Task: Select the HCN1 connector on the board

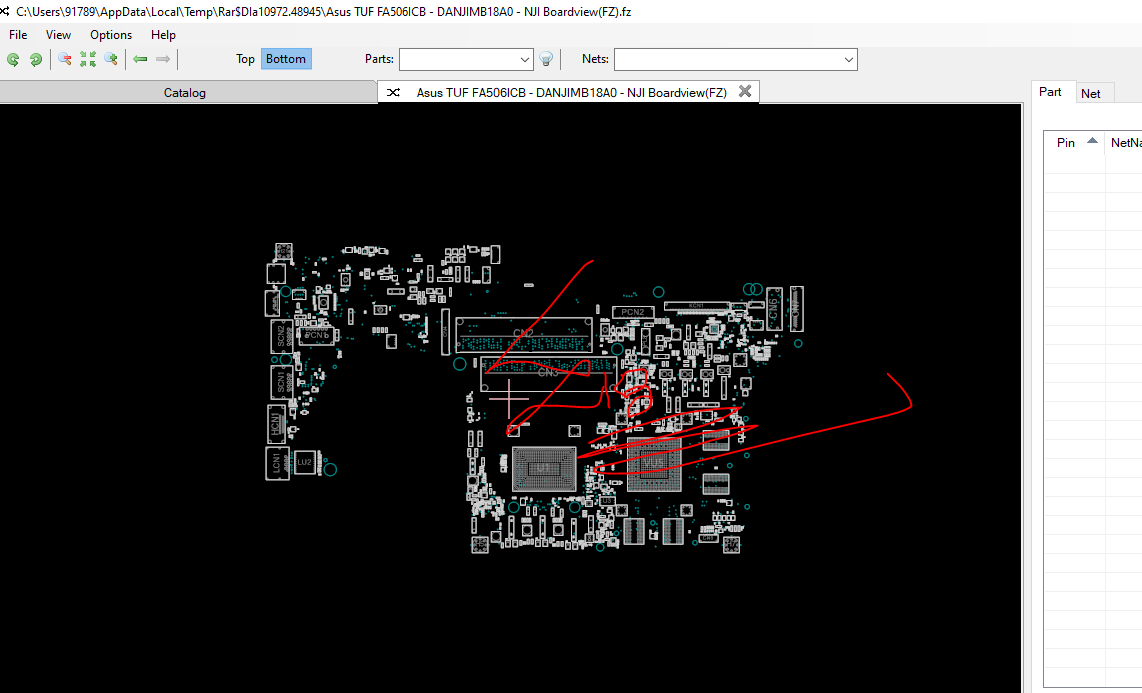Action: pyautogui.click(x=277, y=422)
